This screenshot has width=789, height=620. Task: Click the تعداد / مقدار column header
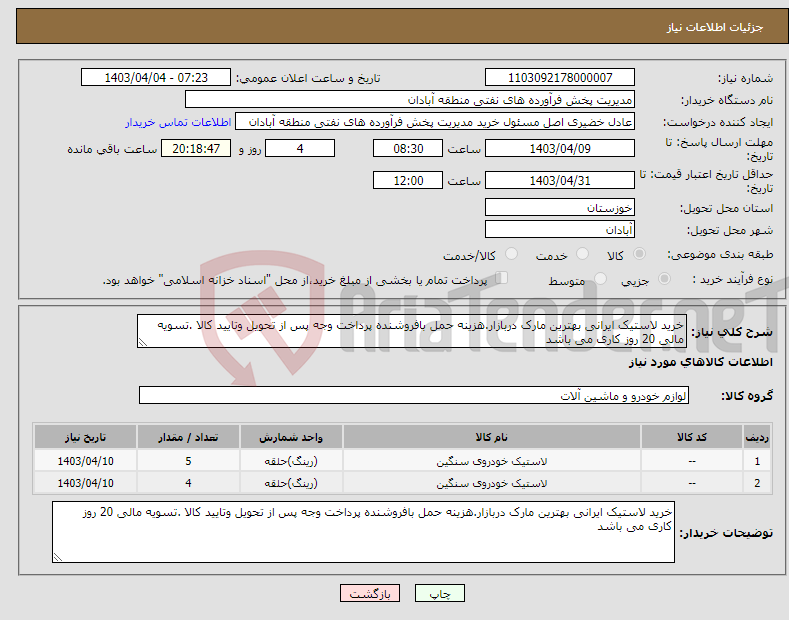188,437
